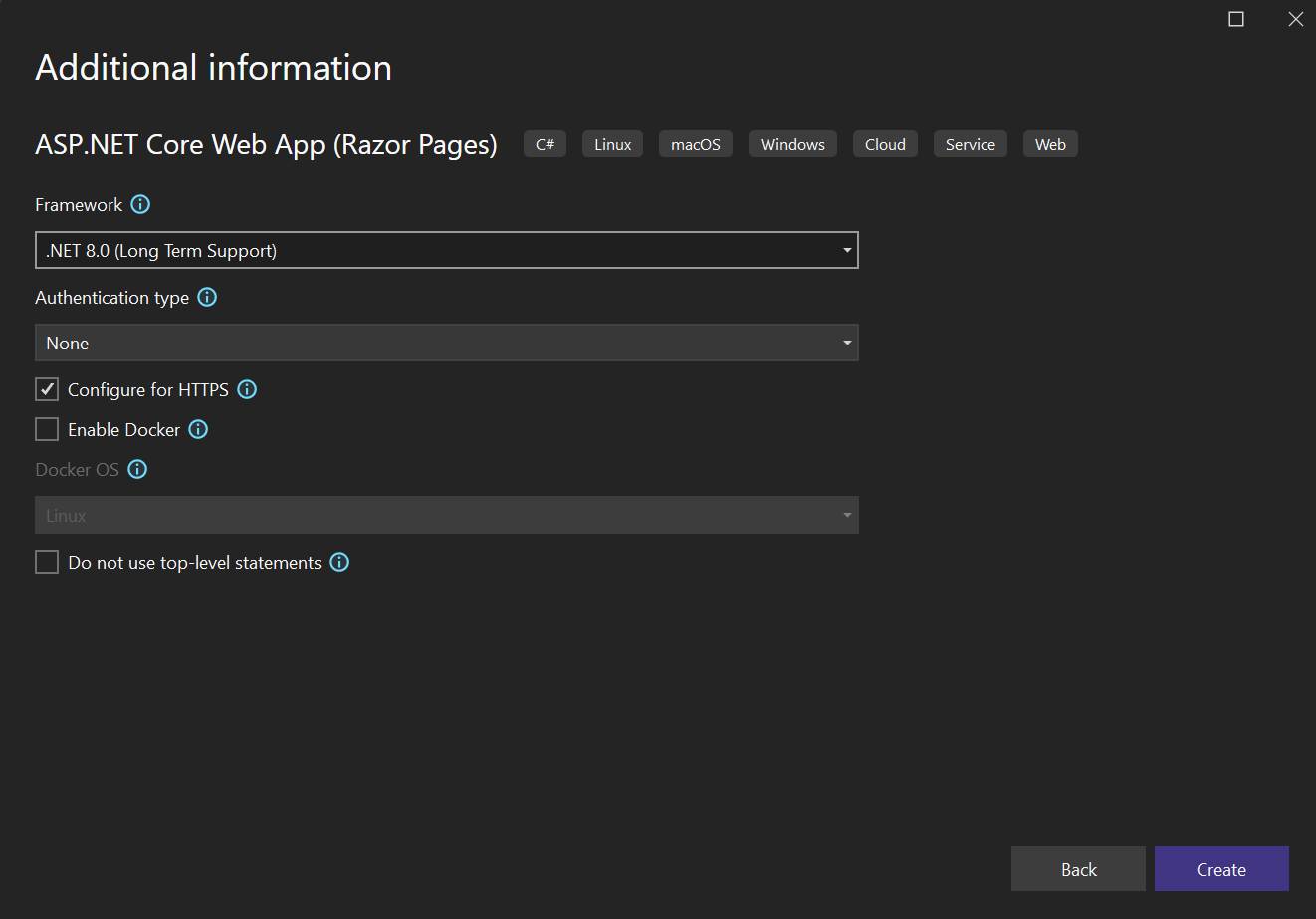Open the Framework dropdown
The width and height of the screenshot is (1316, 919).
coord(446,250)
